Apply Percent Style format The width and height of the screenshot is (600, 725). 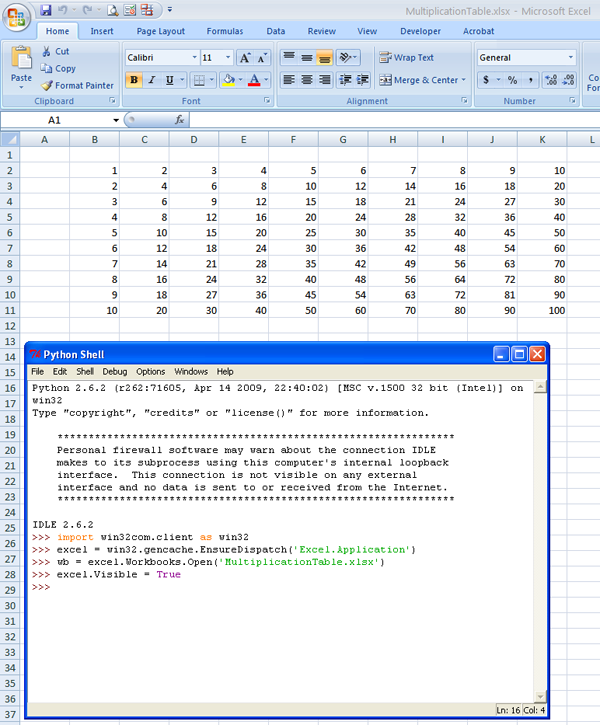[x=512, y=80]
